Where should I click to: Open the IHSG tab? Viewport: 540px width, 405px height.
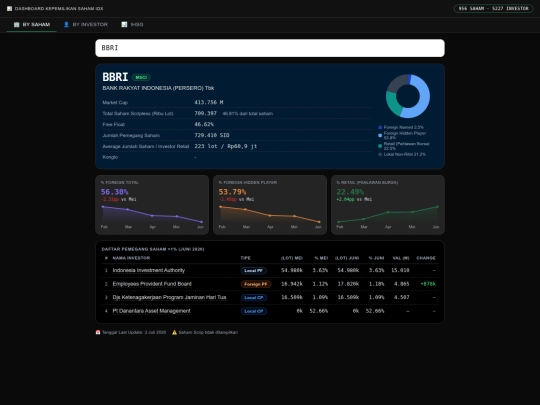point(132,24)
